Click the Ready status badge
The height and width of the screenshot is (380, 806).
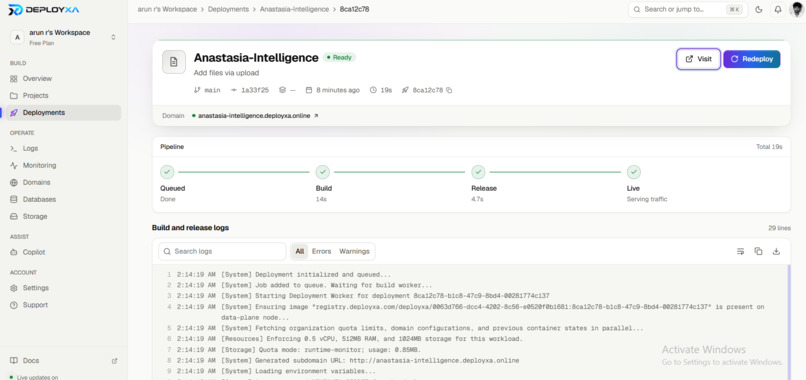coord(339,58)
